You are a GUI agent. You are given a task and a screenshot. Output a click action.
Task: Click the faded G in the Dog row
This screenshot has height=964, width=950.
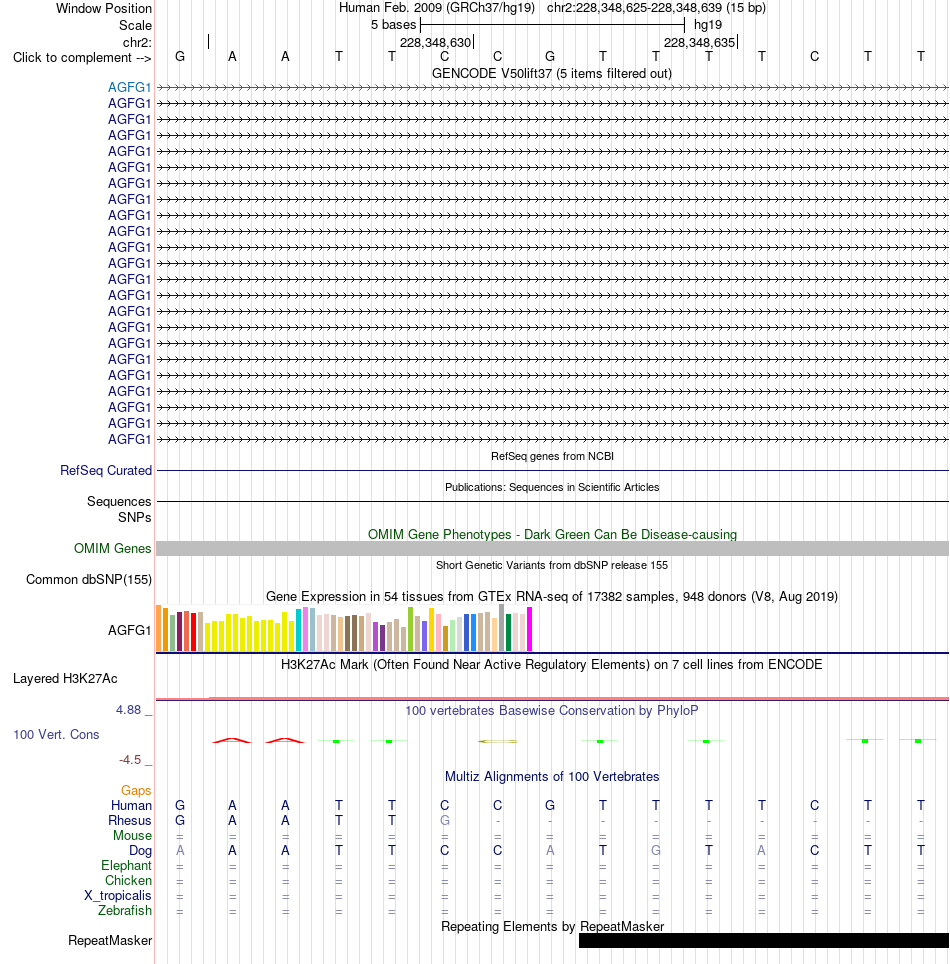pyautogui.click(x=656, y=850)
